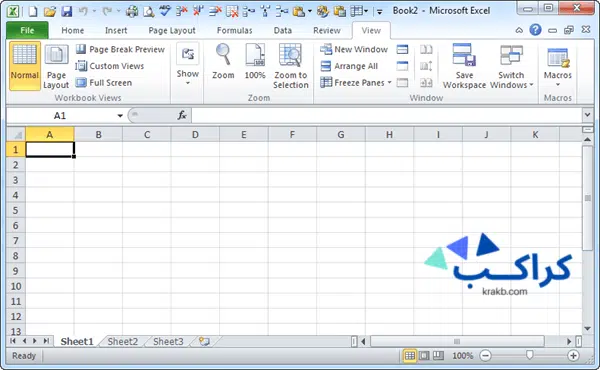The width and height of the screenshot is (600, 370).
Task: Click the Redo arrow icon
Action: click(x=108, y=11)
